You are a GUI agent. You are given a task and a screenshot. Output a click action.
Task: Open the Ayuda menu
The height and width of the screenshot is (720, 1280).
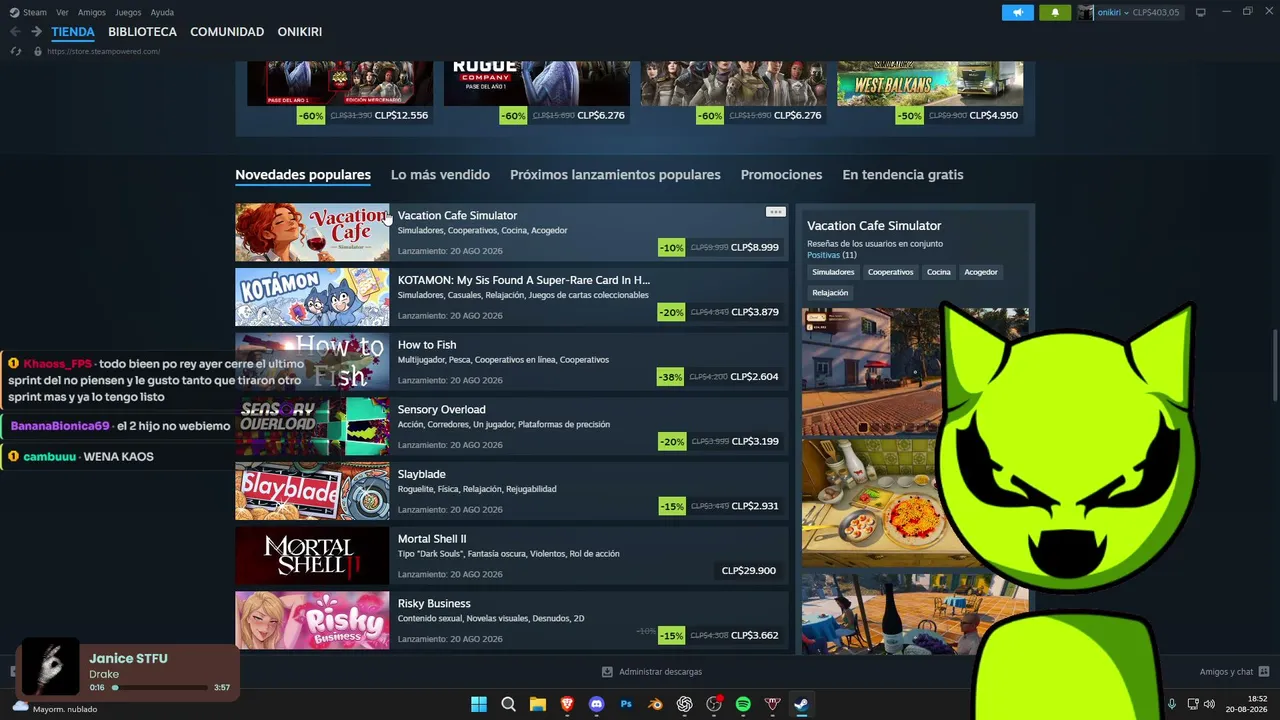(162, 12)
